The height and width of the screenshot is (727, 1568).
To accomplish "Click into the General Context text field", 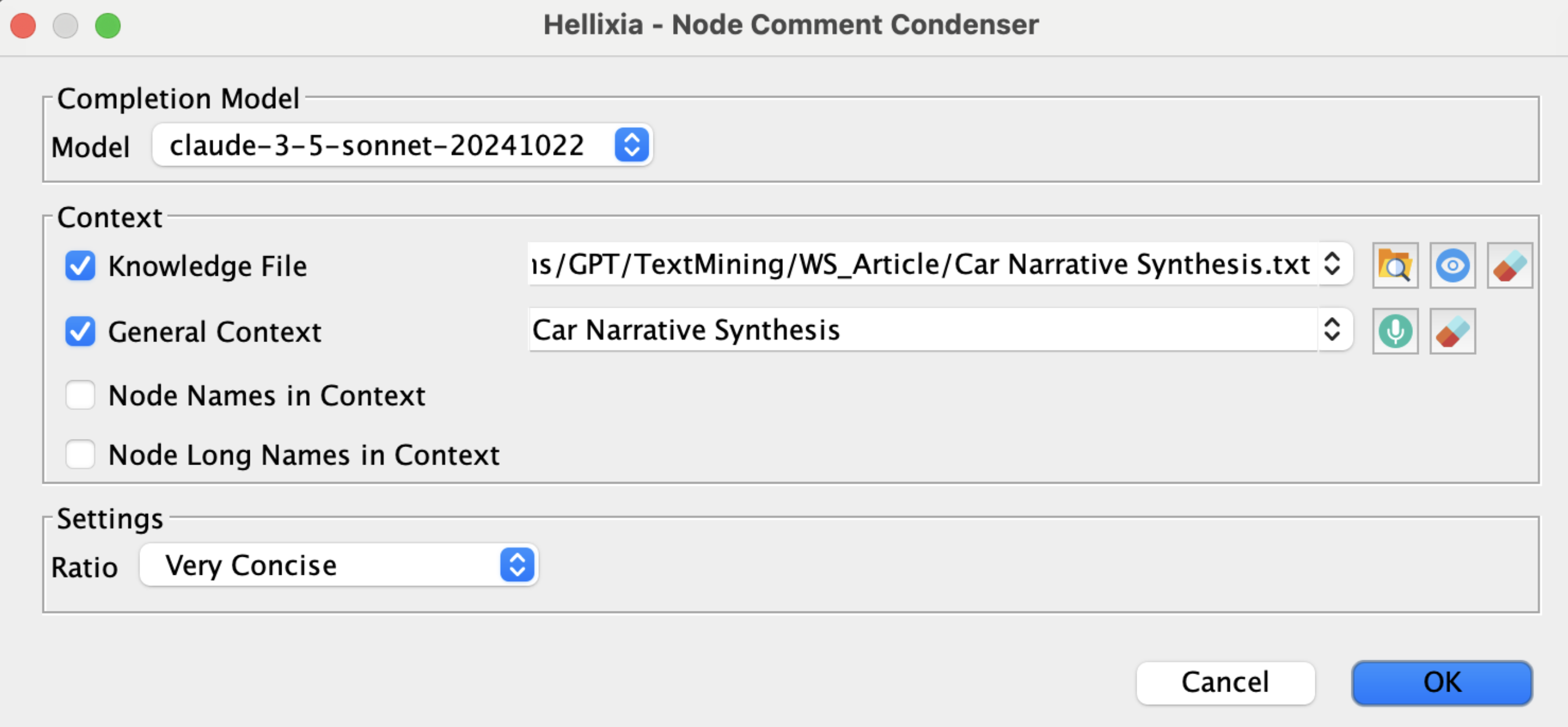I will [913, 330].
